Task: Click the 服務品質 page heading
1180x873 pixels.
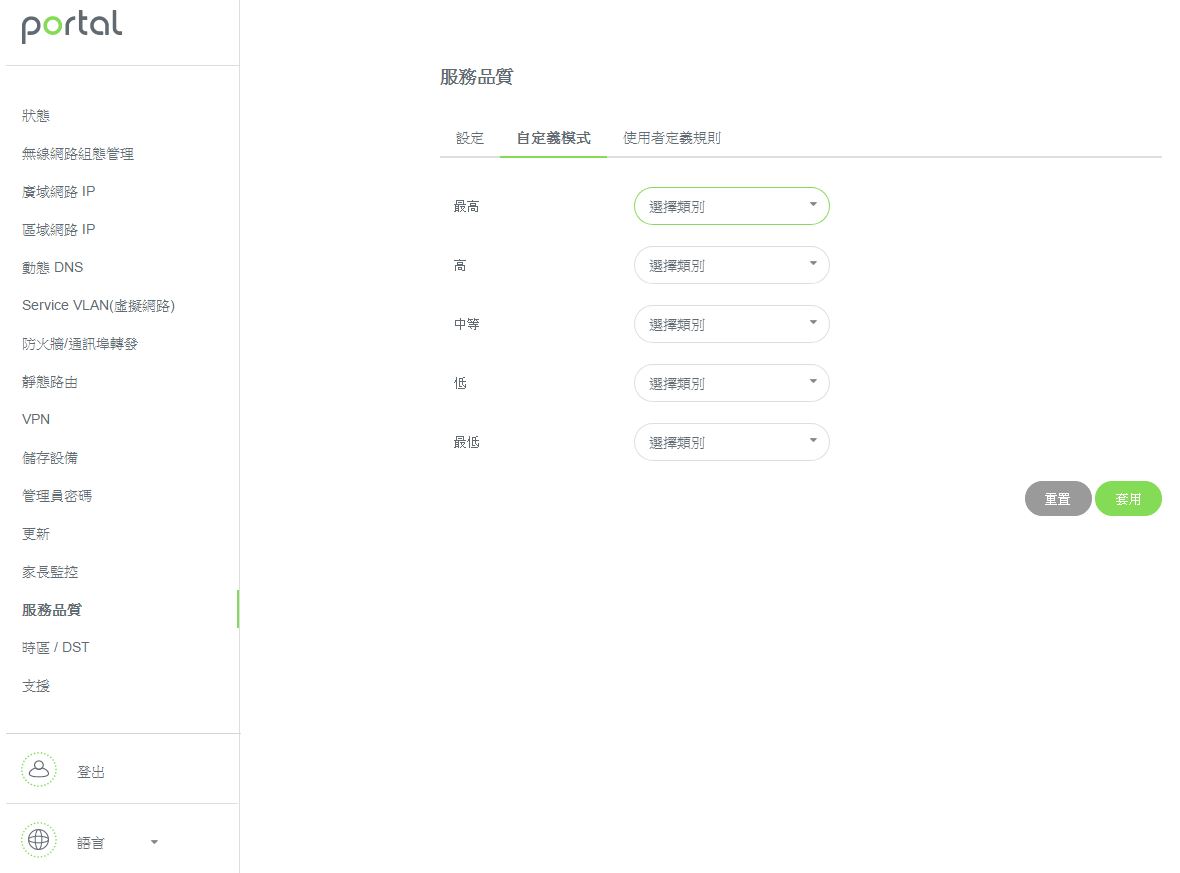Action: [476, 77]
